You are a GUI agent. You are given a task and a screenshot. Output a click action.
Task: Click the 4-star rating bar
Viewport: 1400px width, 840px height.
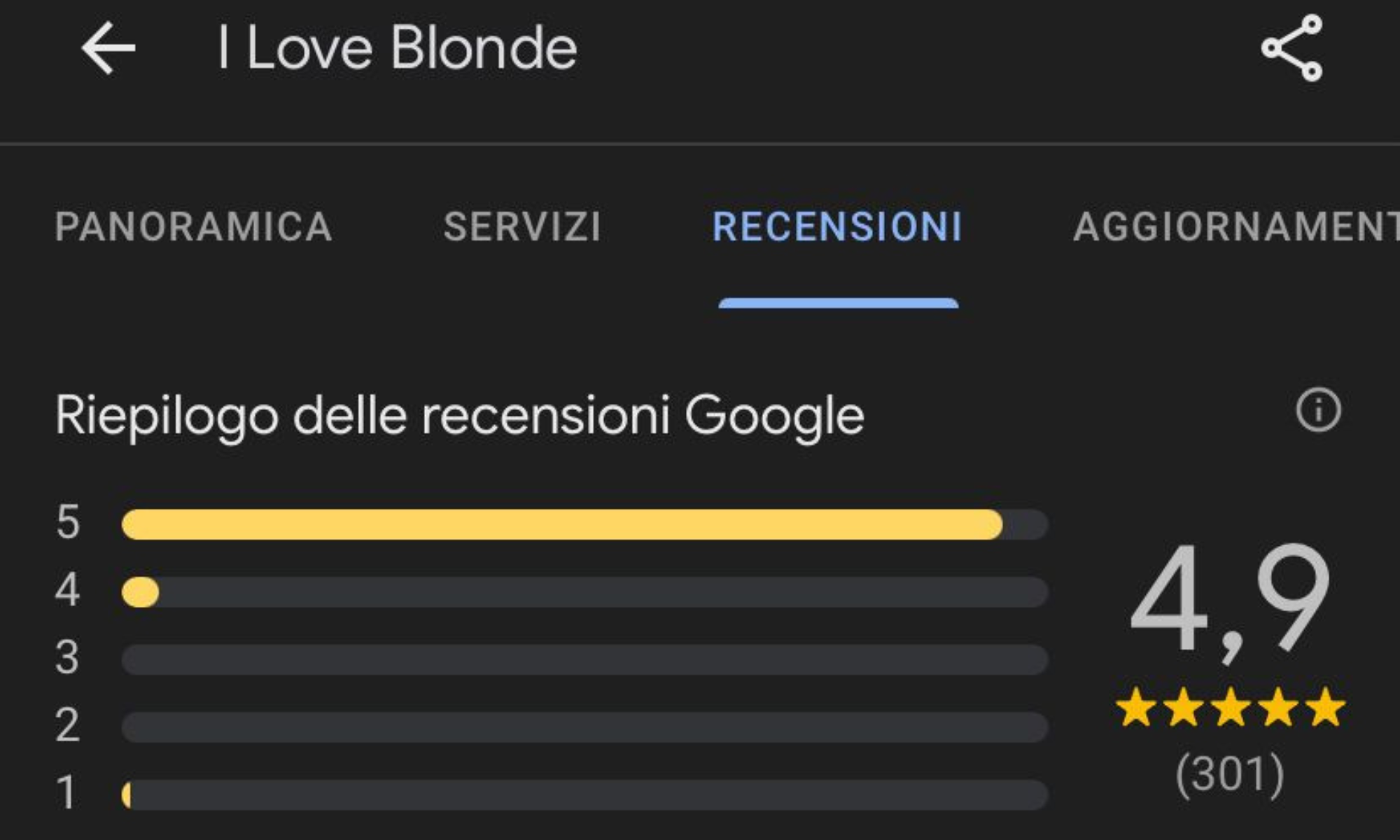point(584,592)
